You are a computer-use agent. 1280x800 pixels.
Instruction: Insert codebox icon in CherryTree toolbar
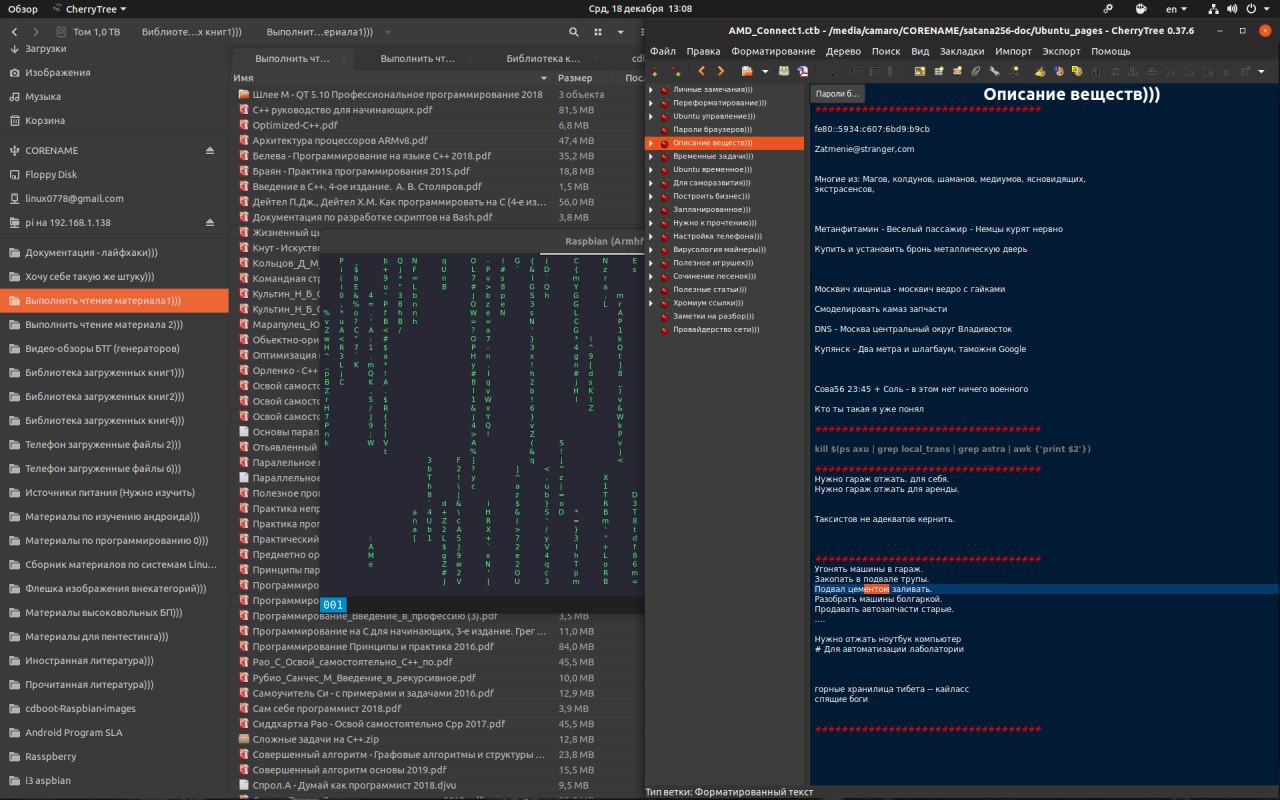957,71
